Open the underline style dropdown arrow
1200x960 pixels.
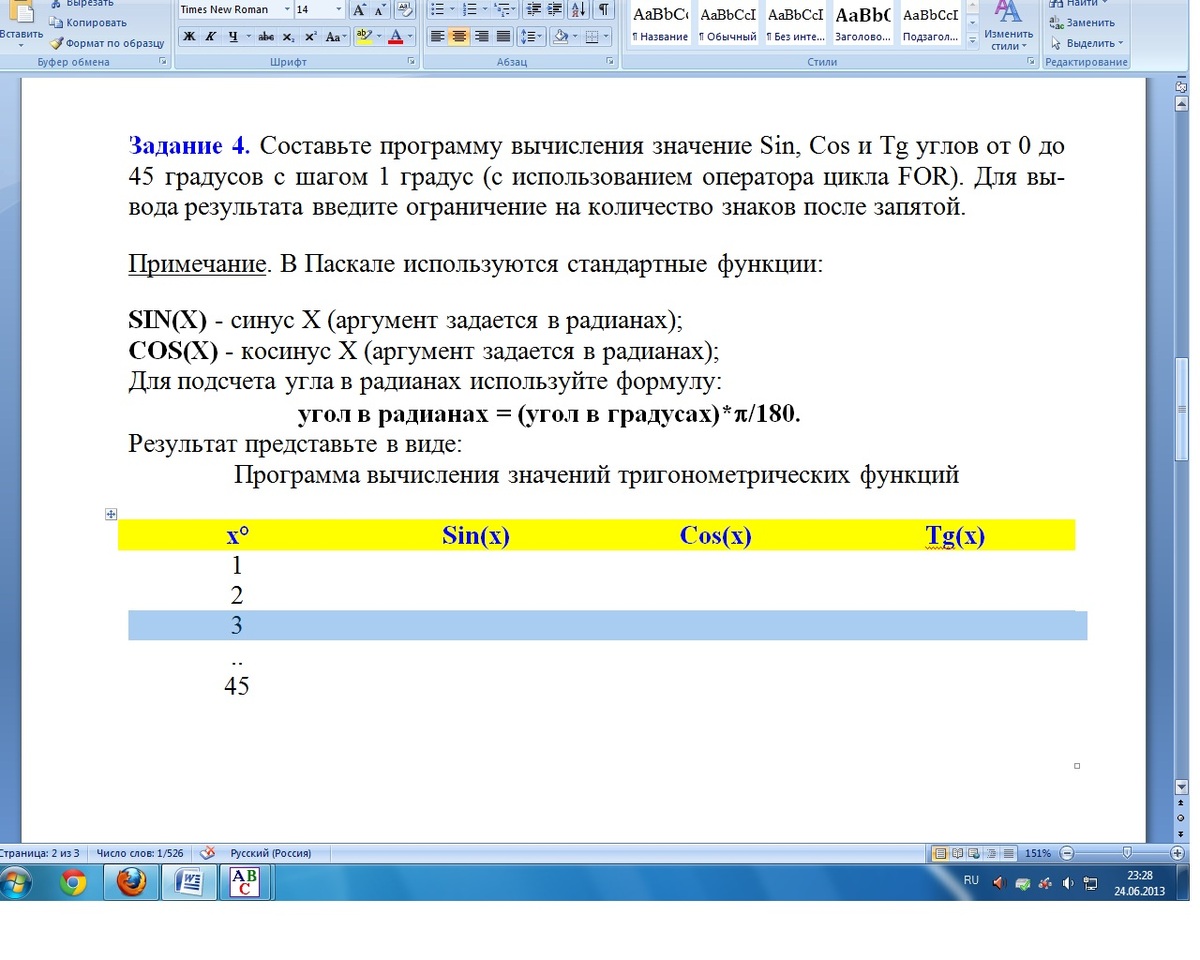[248, 37]
